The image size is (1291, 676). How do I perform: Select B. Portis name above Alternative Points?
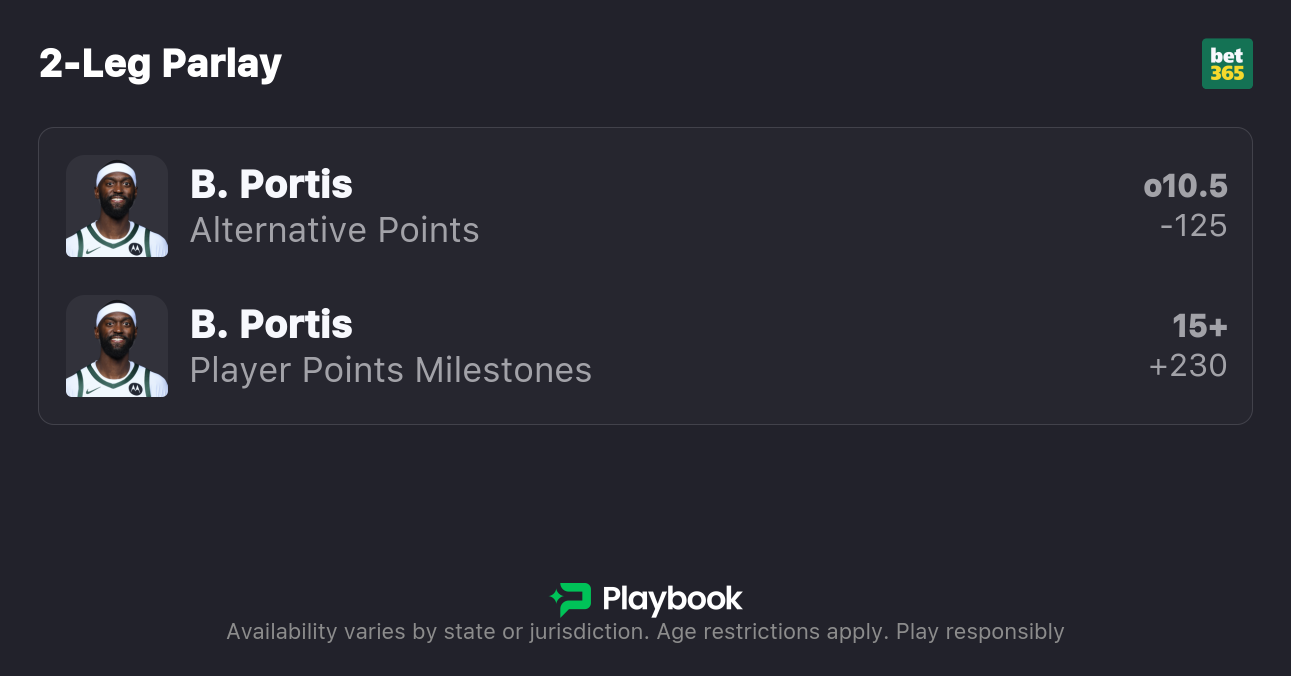click(271, 185)
